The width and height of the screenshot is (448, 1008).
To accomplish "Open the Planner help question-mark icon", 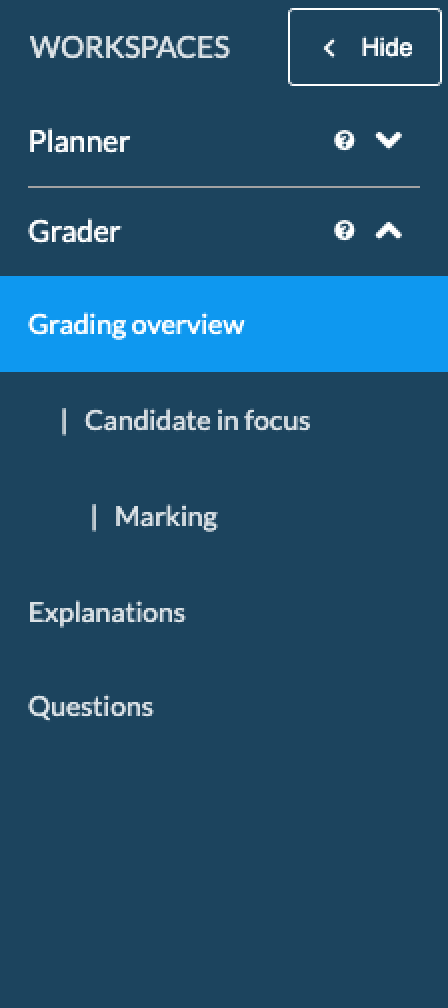I will (345, 140).
